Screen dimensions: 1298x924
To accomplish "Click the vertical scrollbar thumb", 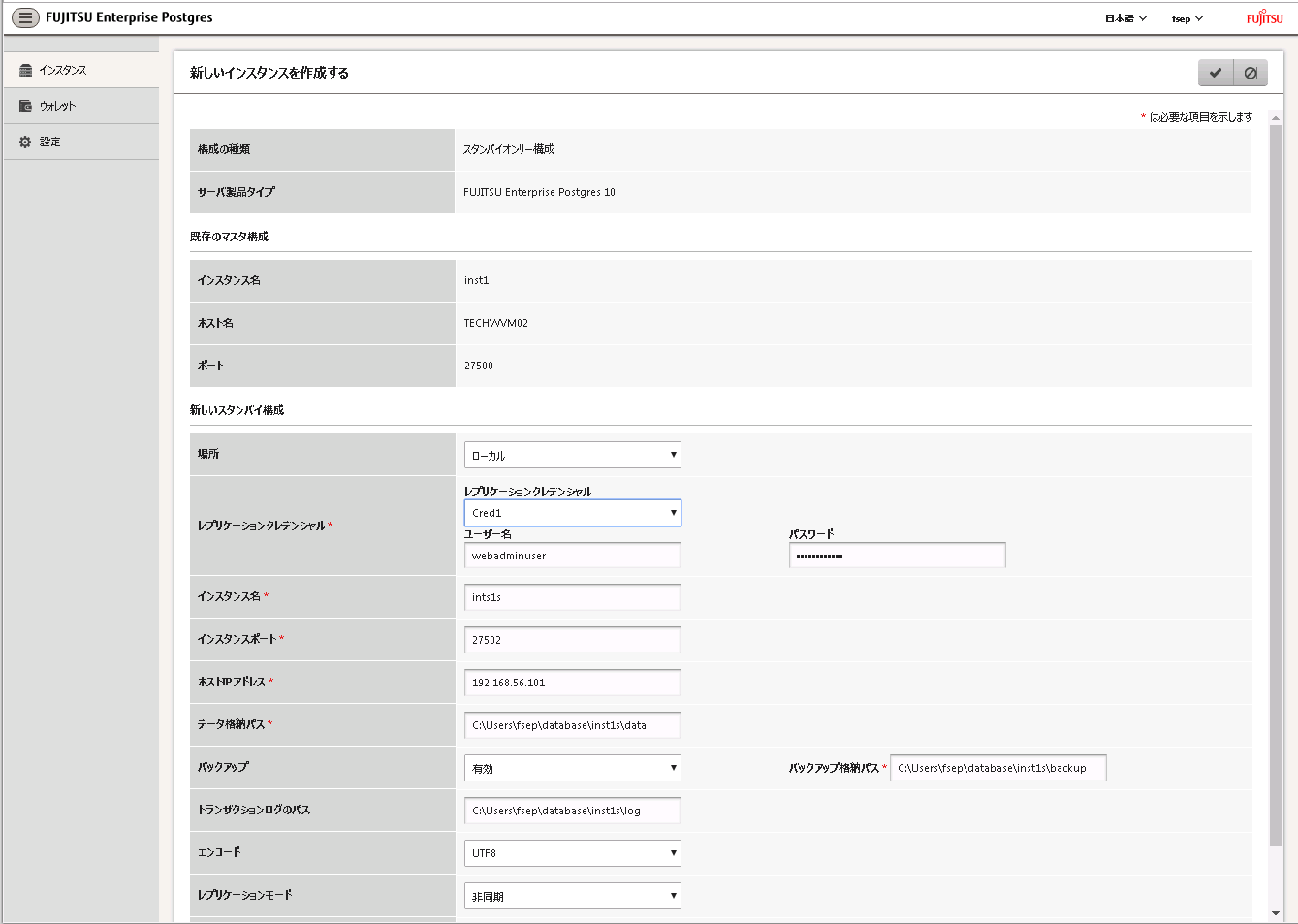I will pos(1276,485).
